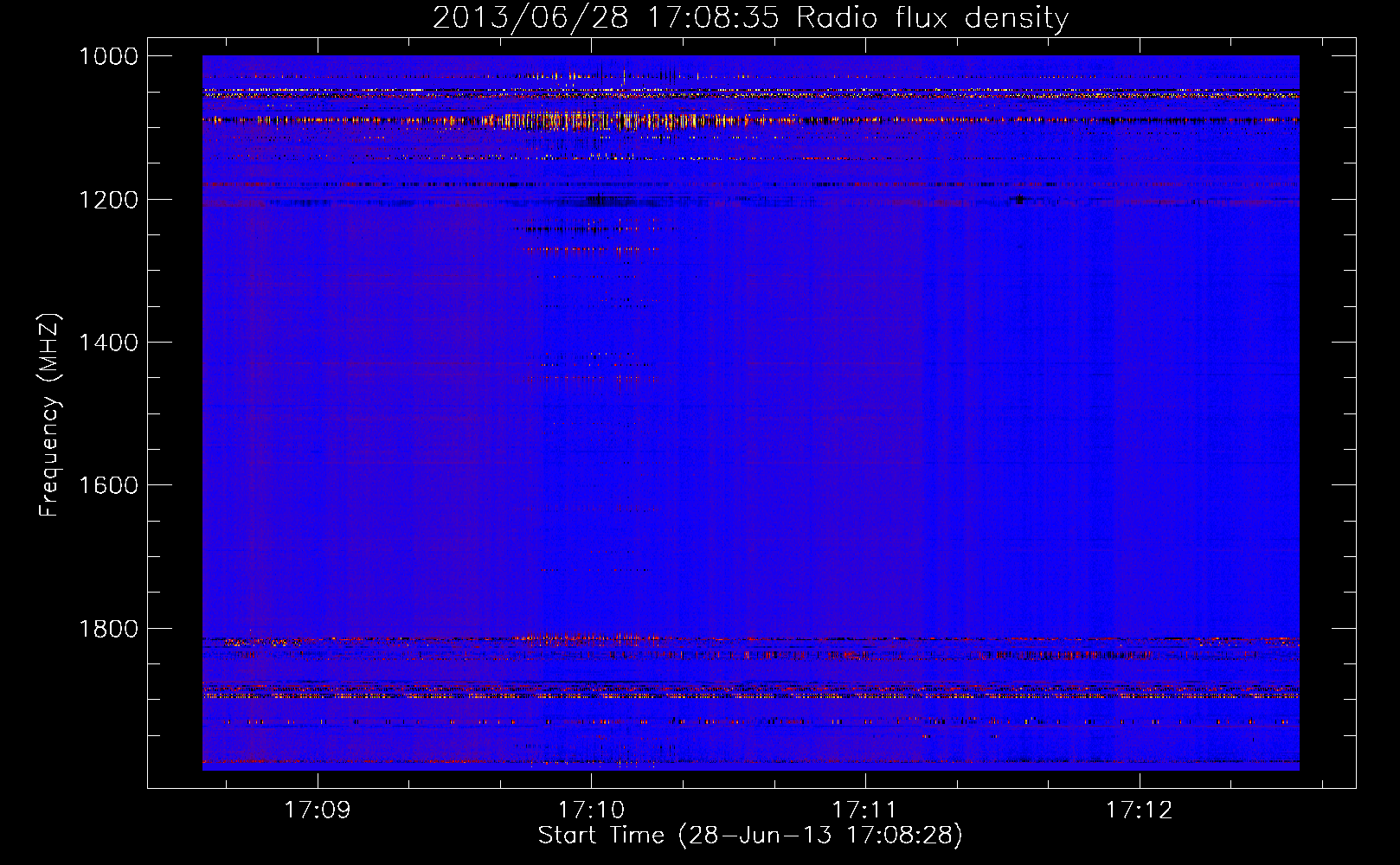The width and height of the screenshot is (1400, 865).
Task: Select the 1800 frequency tick label
Action: (108, 629)
